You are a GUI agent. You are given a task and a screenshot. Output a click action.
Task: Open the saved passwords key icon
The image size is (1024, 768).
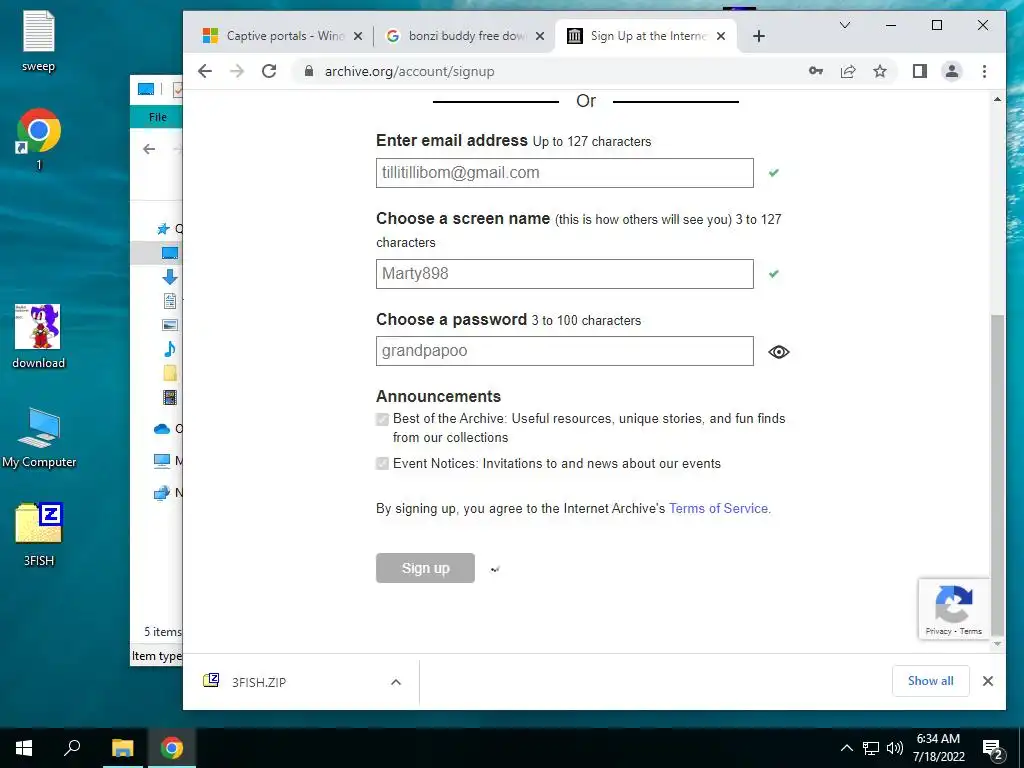(x=816, y=71)
